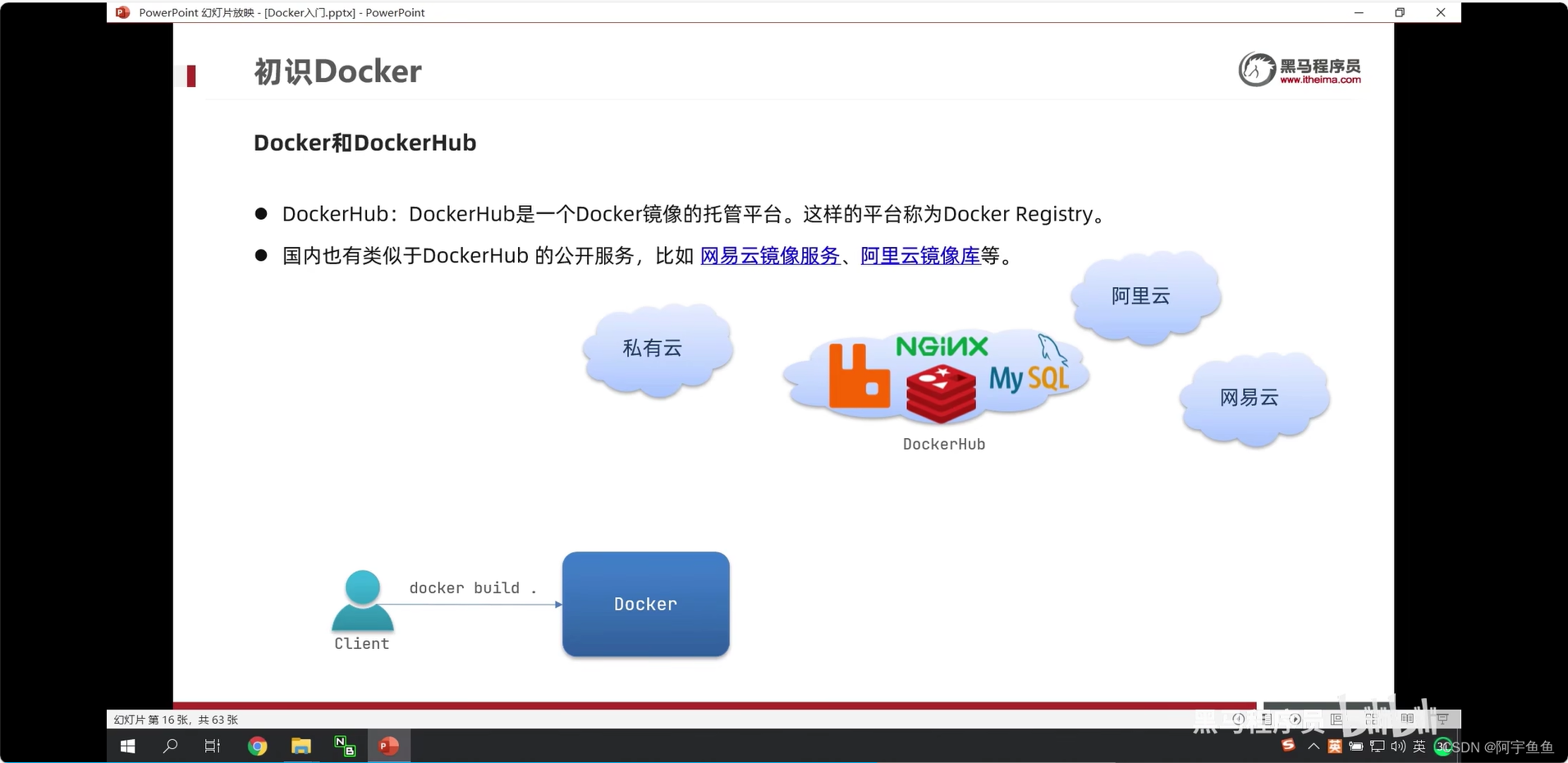
Task: Open the green NB app on taskbar
Action: [345, 747]
